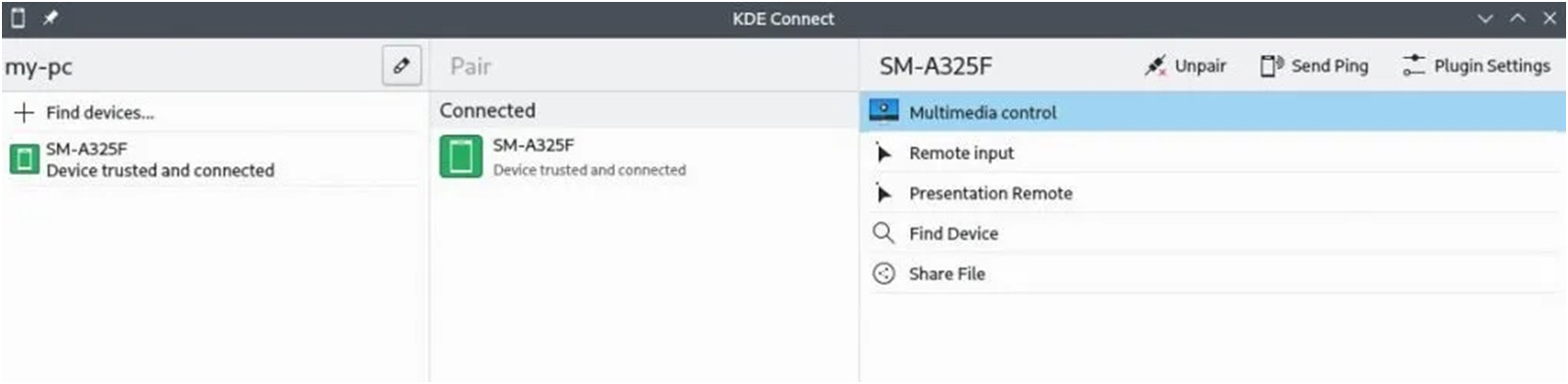Viewport: 1568px width, 384px height.
Task: Click the magnifier icon for Find Device
Action: point(883,233)
